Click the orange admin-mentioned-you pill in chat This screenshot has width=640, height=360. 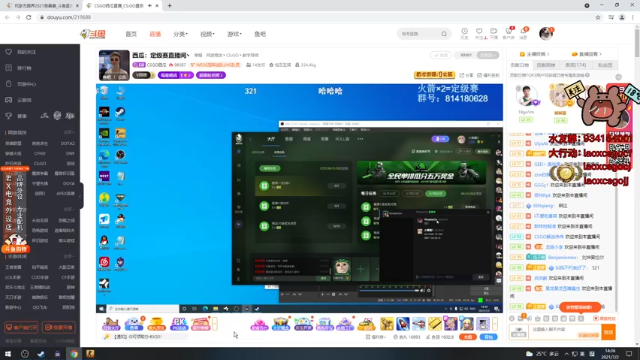(x=580, y=307)
